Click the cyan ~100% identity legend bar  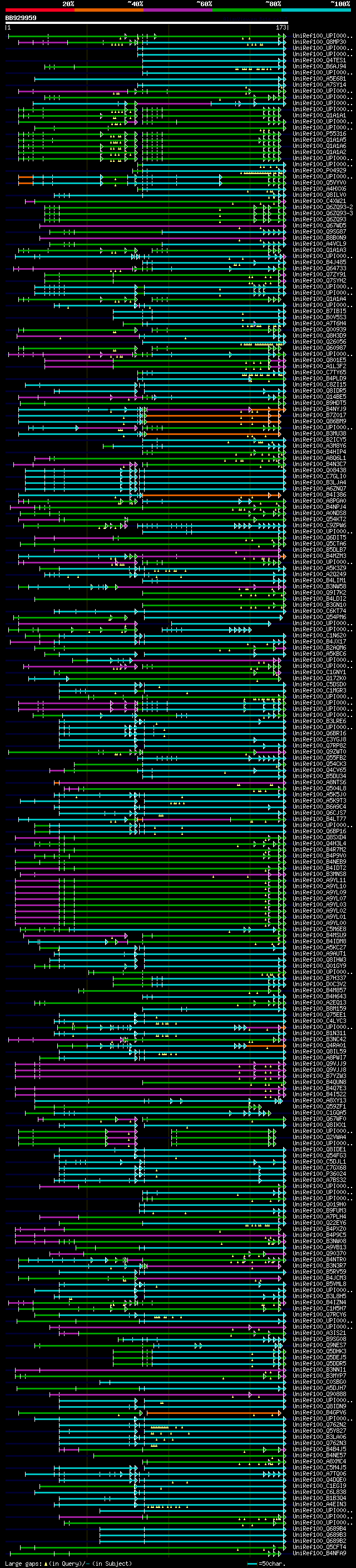click(316, 10)
